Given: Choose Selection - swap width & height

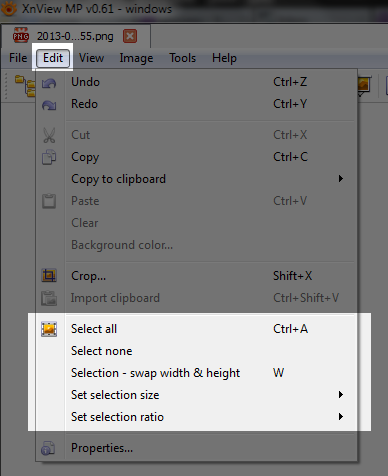Looking at the screenshot, I should 197,373.
